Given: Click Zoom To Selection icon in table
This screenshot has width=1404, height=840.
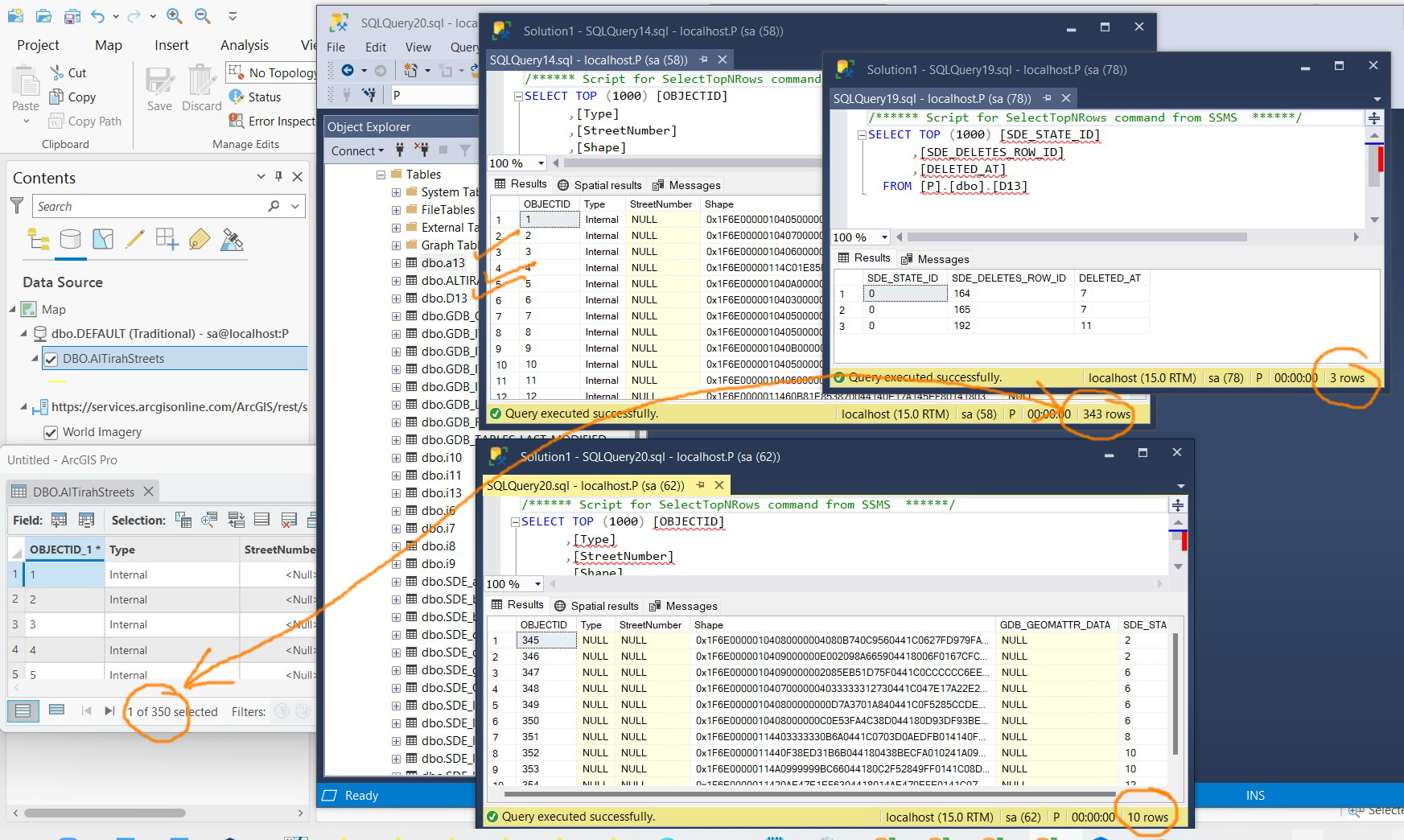Looking at the screenshot, I should coord(209,520).
